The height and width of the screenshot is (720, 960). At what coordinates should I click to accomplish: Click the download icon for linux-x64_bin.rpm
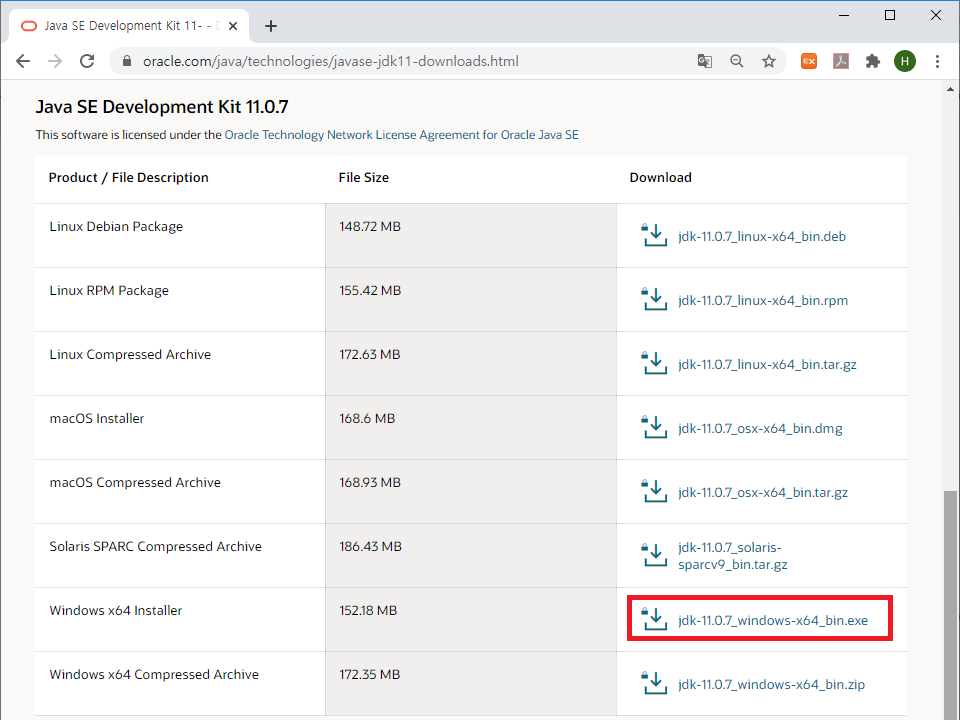(654, 299)
